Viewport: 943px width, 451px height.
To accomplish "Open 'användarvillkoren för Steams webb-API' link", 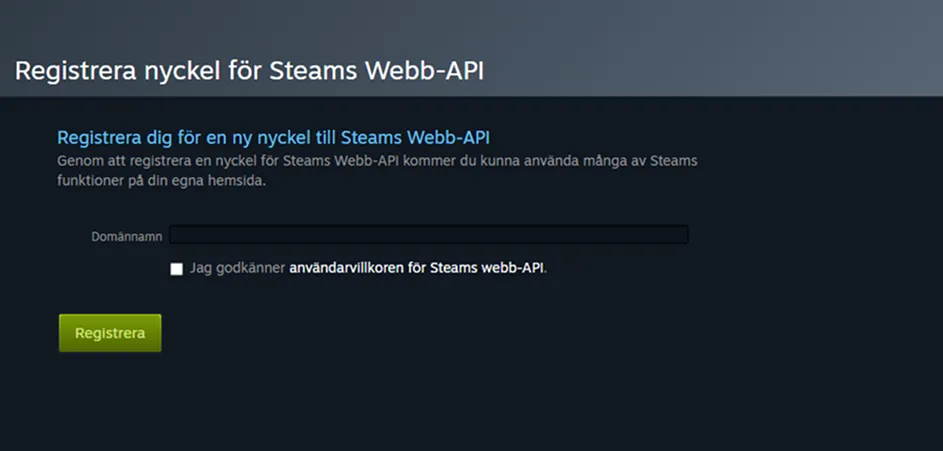I will tap(417, 268).
